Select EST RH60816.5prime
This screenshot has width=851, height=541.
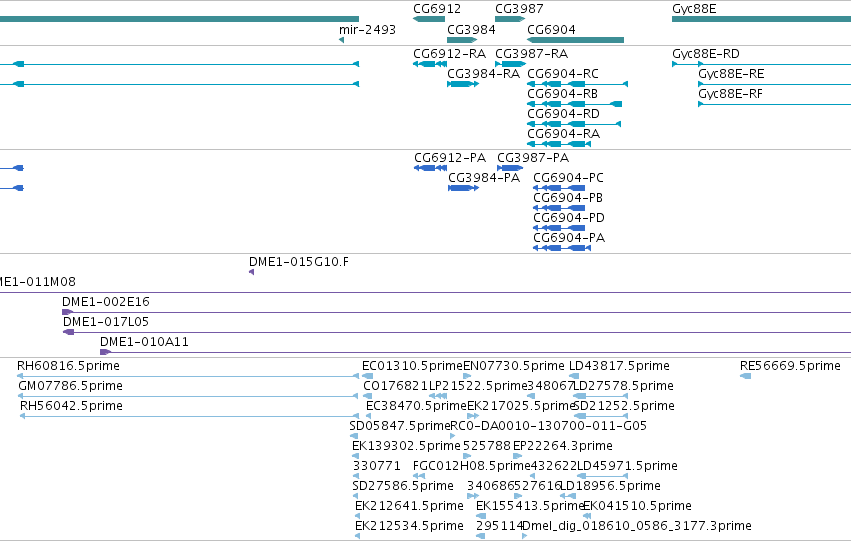point(68,366)
